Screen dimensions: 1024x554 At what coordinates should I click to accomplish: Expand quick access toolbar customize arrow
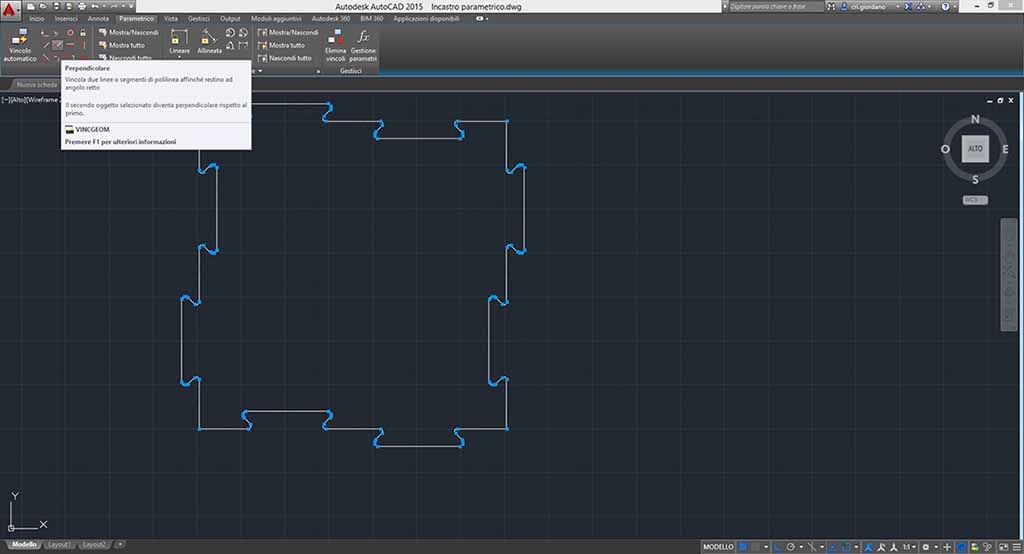(x=131, y=7)
